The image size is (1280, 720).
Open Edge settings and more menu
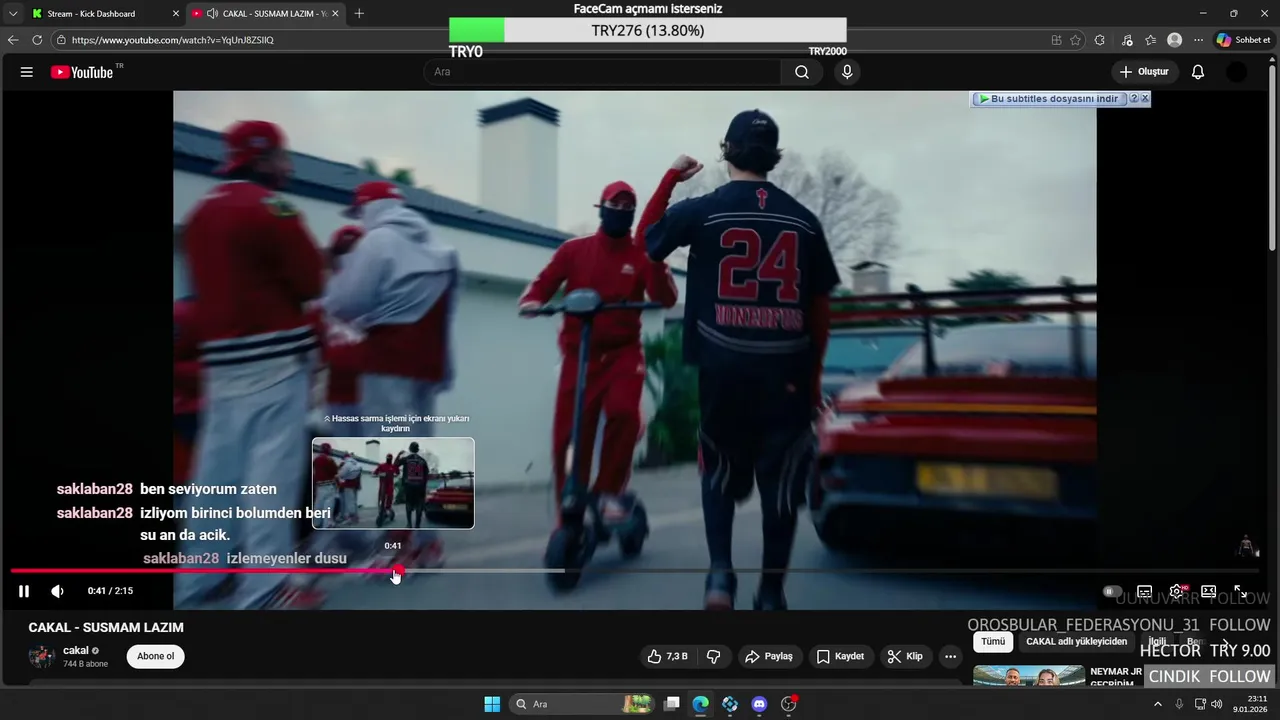pyautogui.click(x=1198, y=40)
